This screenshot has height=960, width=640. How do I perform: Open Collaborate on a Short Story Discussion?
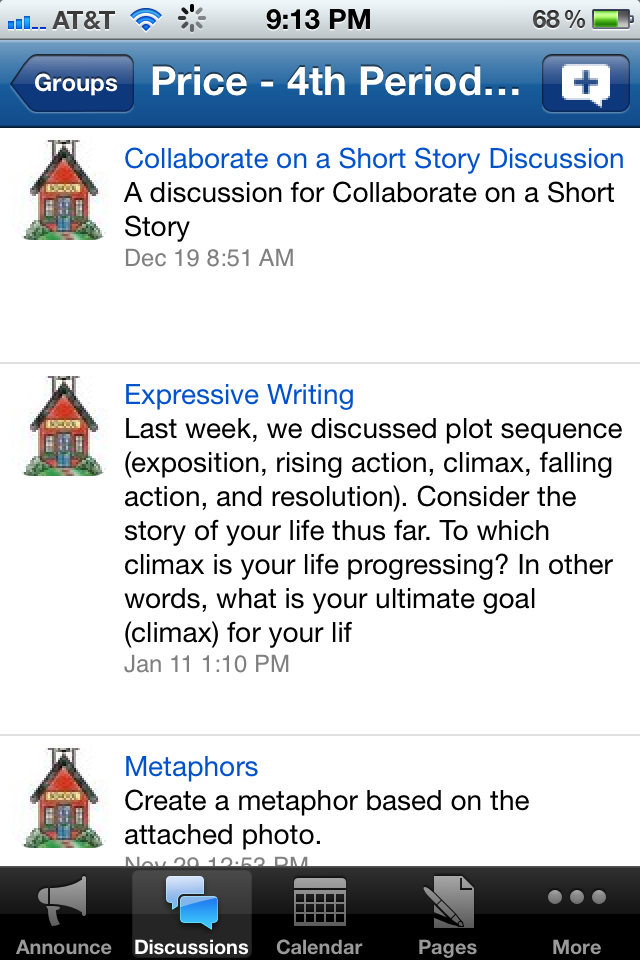tap(374, 159)
